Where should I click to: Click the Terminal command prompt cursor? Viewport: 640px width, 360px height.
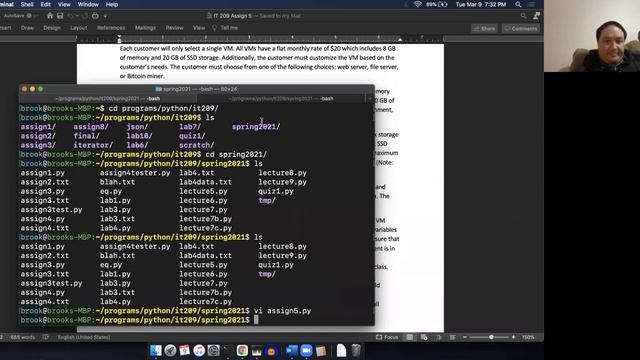click(x=256, y=320)
